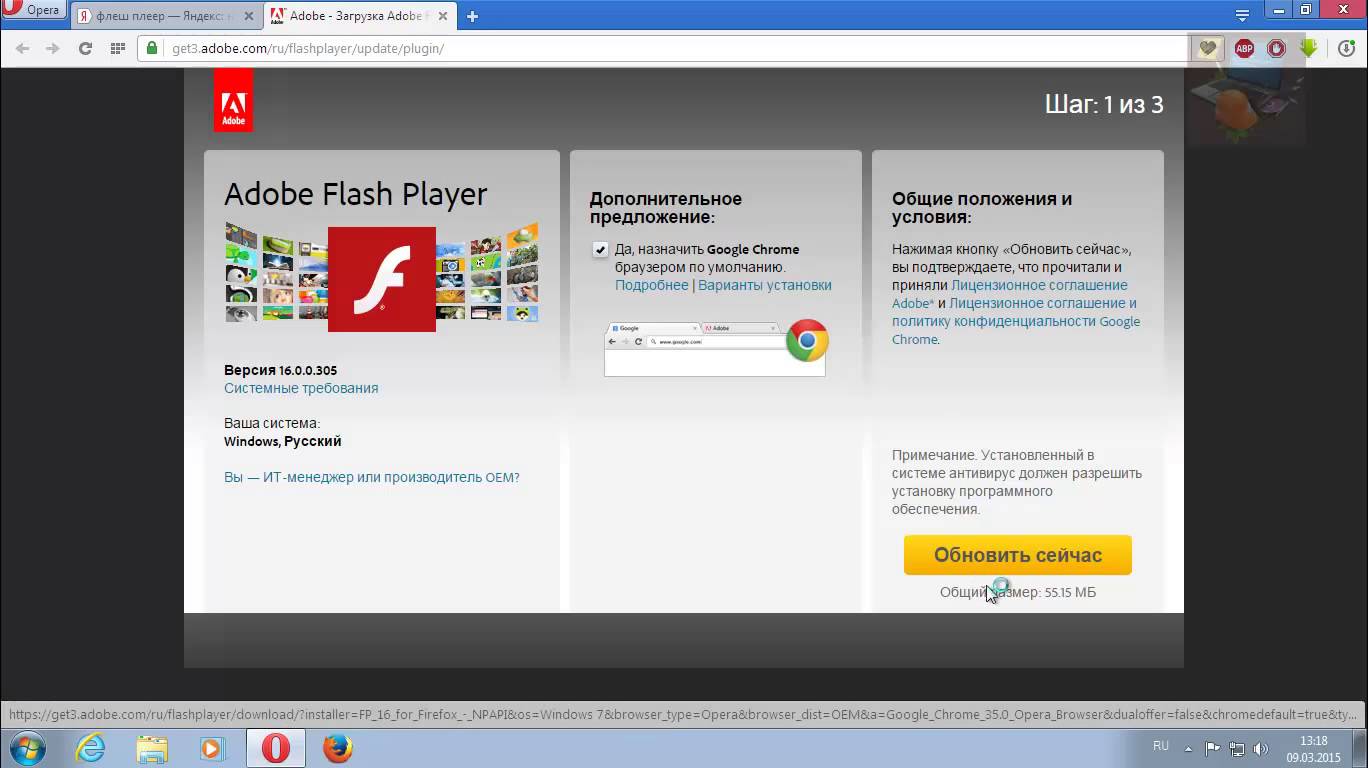Open the network tray icon
Screen dimensions: 1368x768
click(x=1237, y=748)
